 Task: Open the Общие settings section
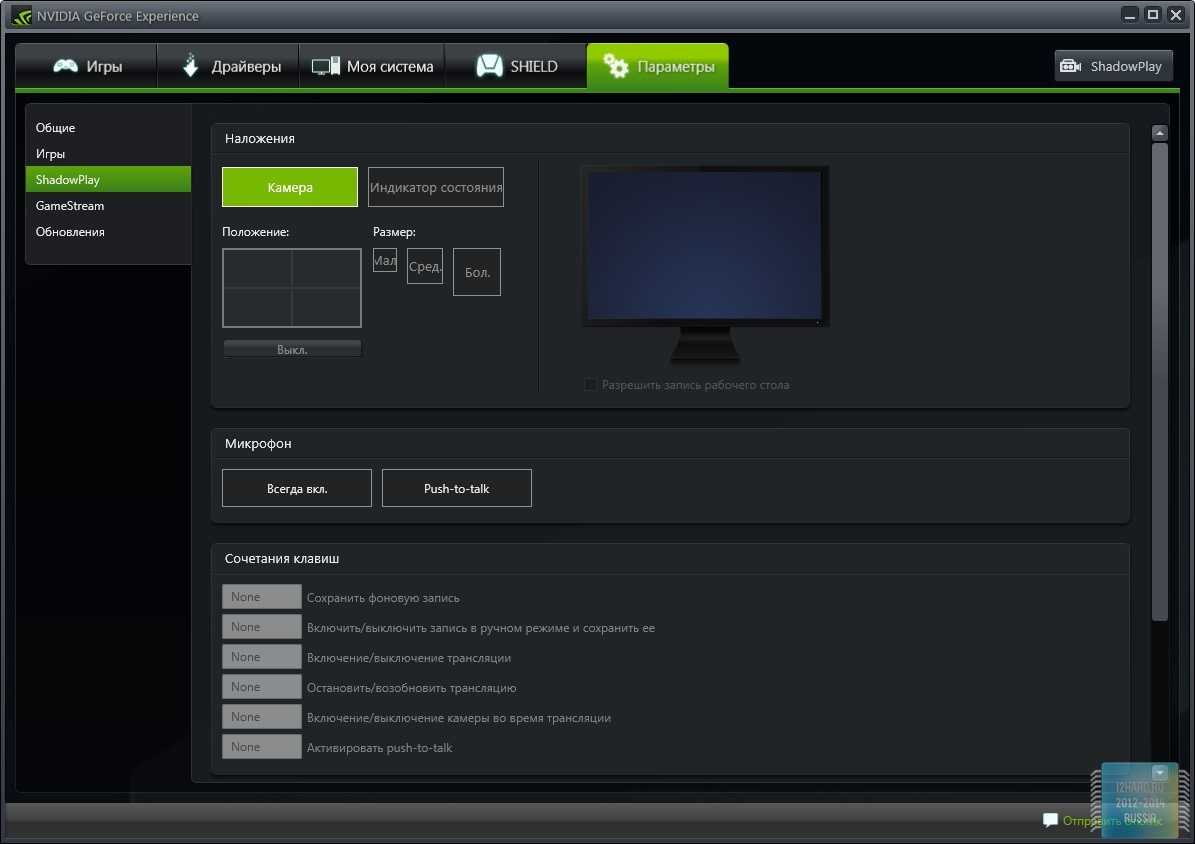(x=56, y=128)
